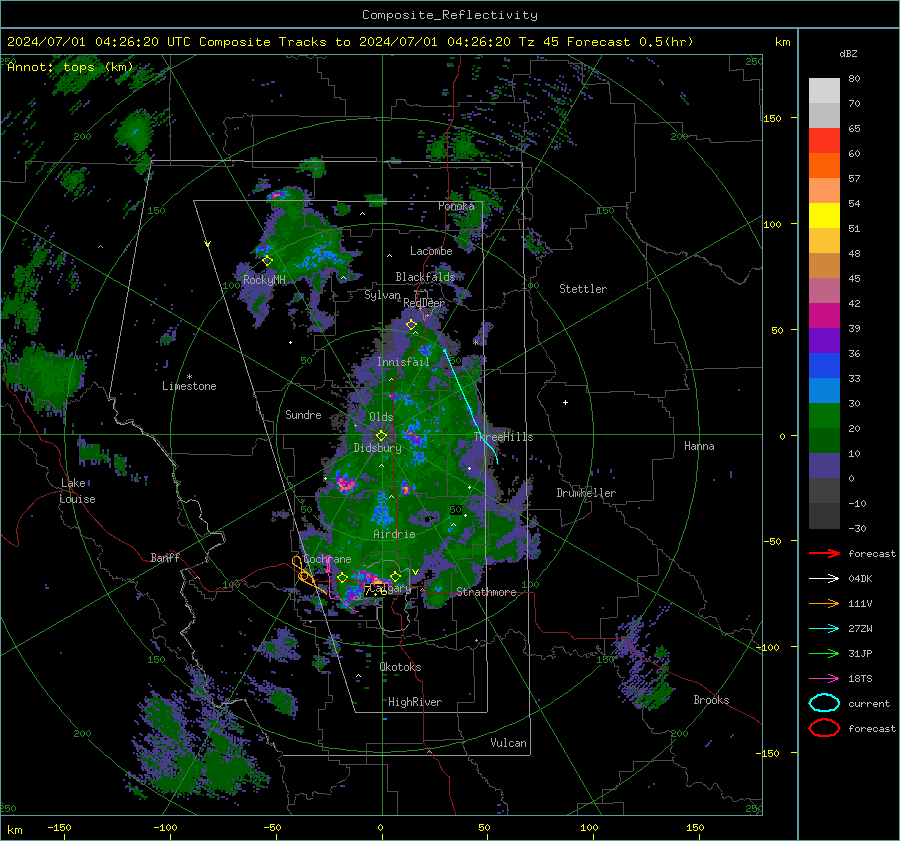Click the Olds label
900x841 pixels.
pyautogui.click(x=381, y=417)
